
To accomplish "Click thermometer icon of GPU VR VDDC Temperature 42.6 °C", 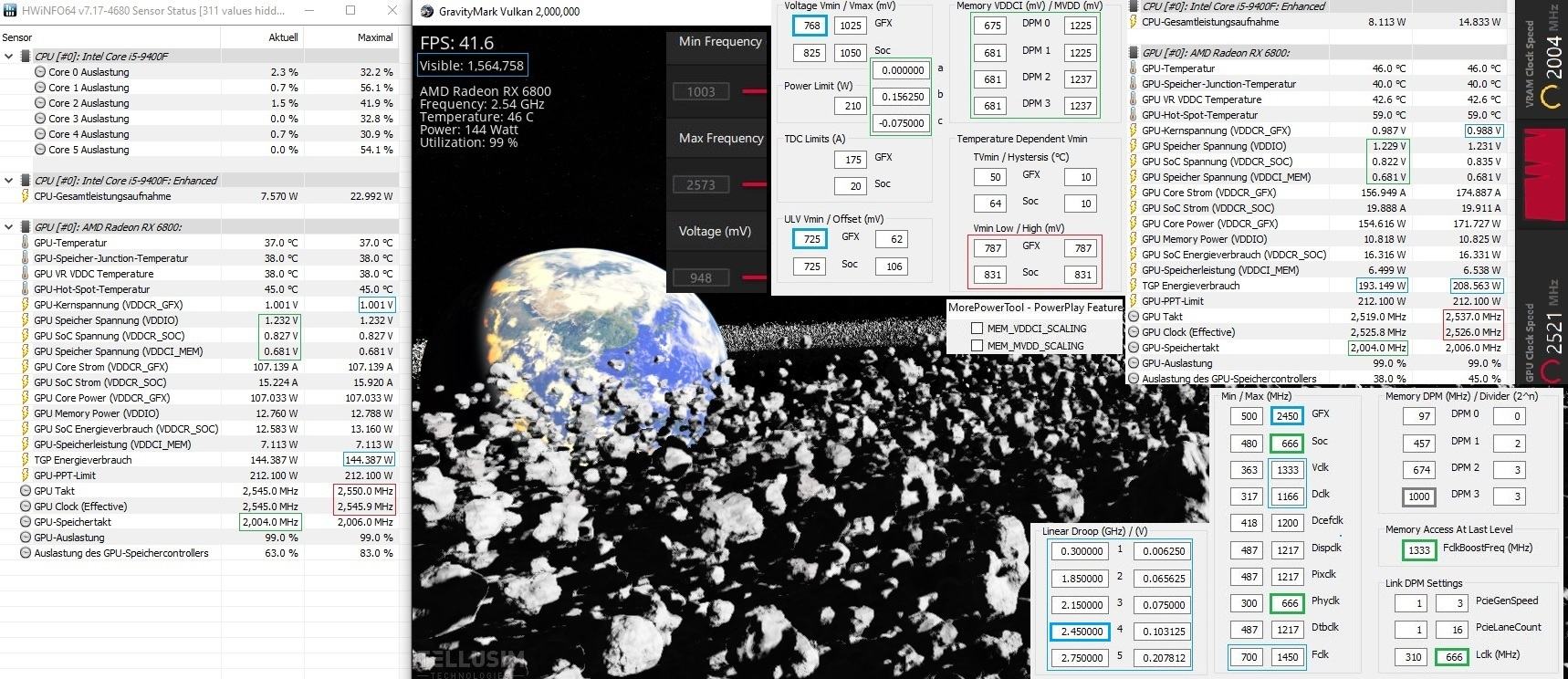I will point(1134,99).
